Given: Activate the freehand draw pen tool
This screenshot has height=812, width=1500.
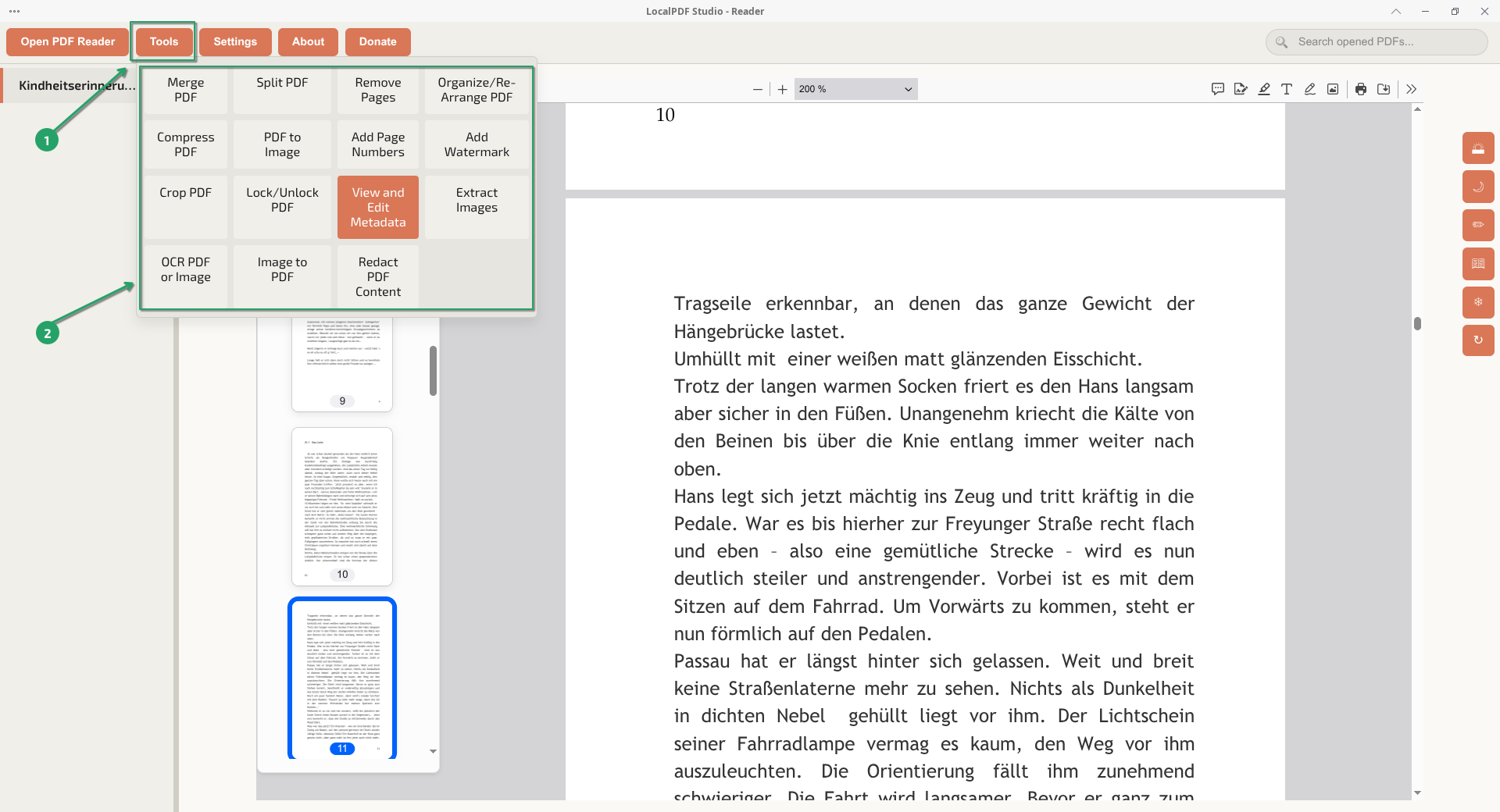Looking at the screenshot, I should 1310,89.
